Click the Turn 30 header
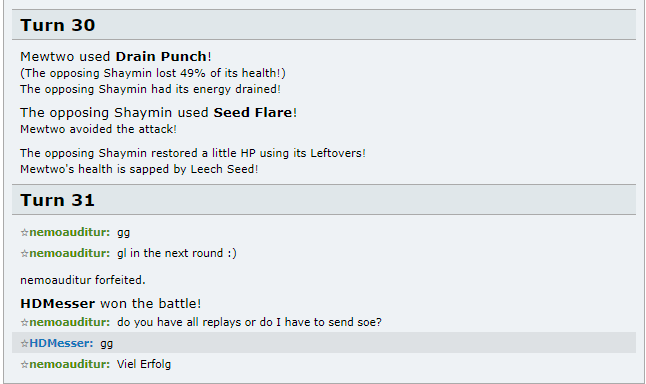Screen dimensions: 646x384 (x=324, y=25)
